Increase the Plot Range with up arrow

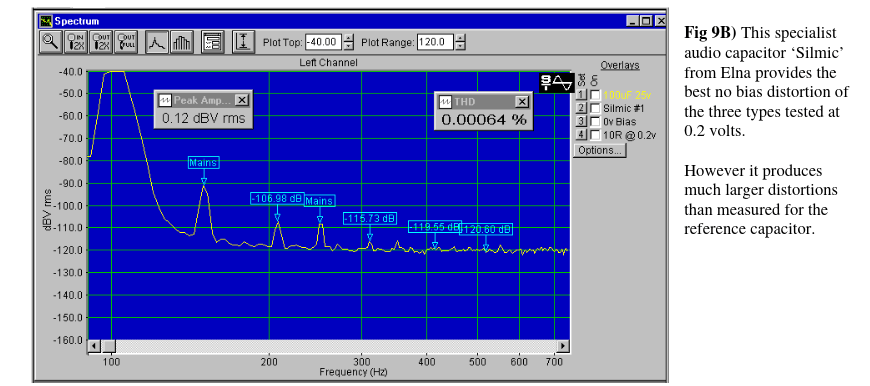point(460,38)
